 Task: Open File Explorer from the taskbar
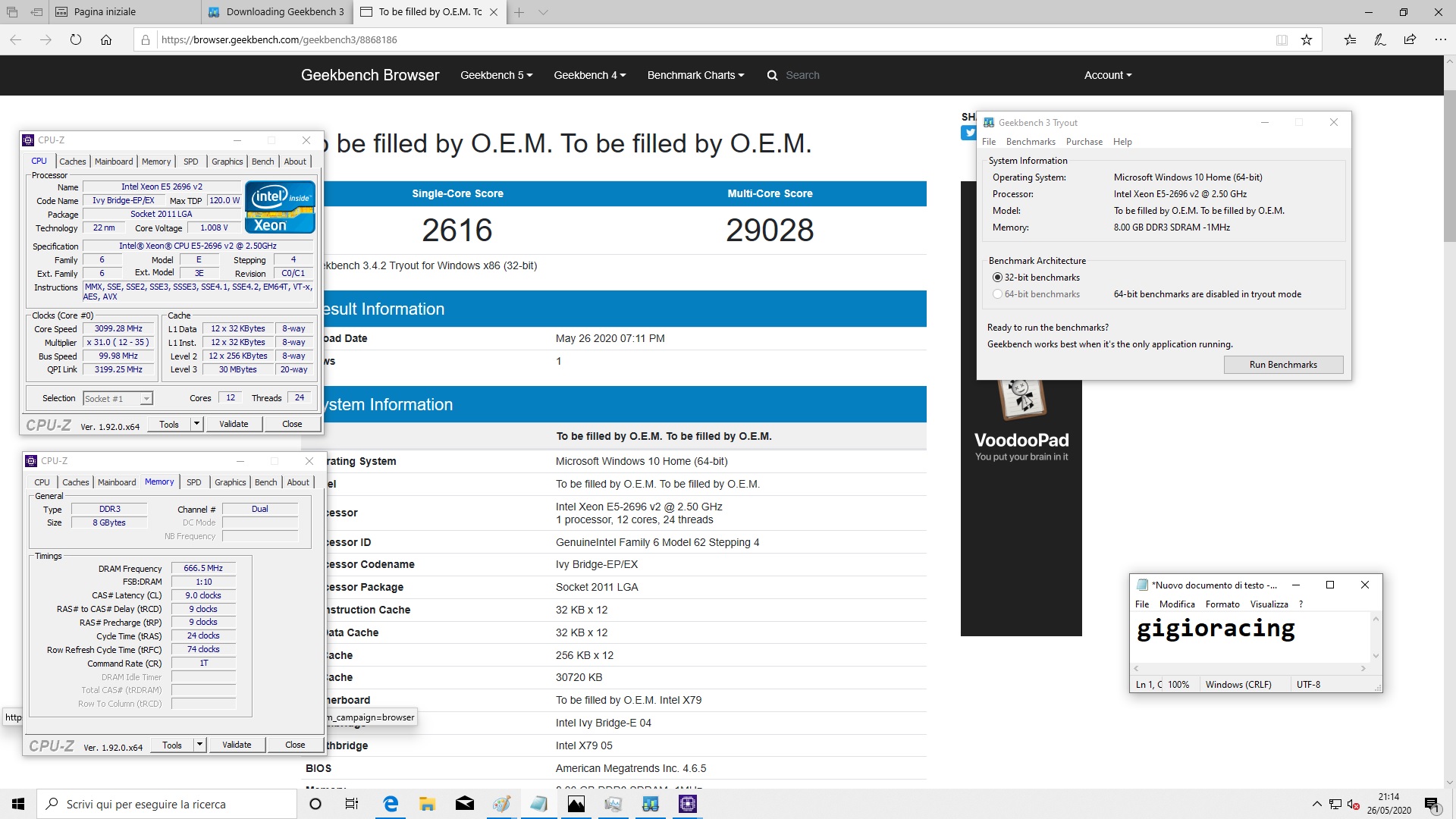click(428, 804)
